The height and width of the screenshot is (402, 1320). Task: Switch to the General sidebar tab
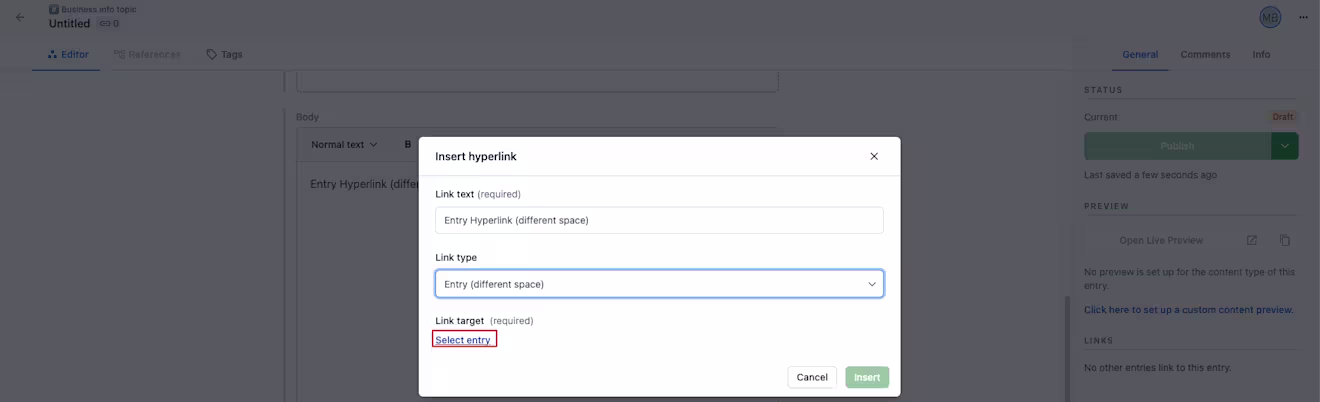tap(1140, 55)
